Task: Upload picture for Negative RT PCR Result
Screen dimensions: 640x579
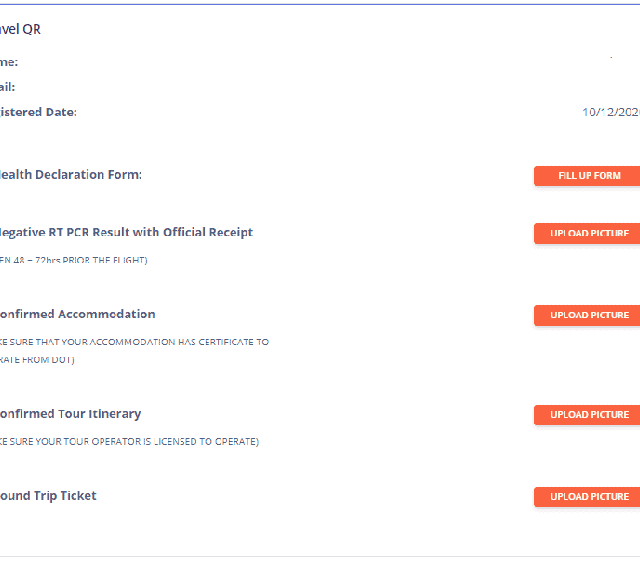Action: coord(588,234)
